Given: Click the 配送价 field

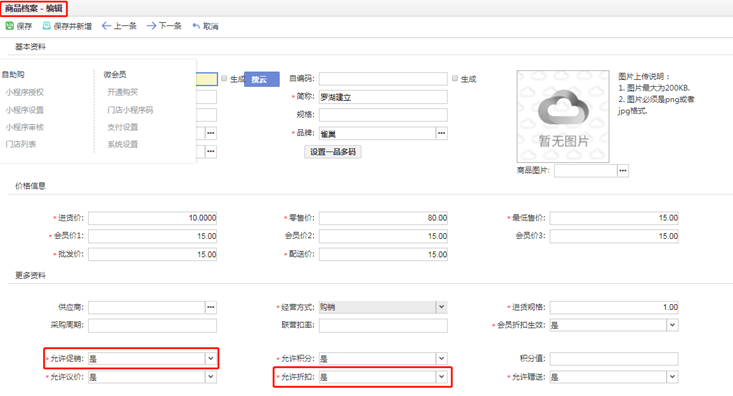Looking at the screenshot, I should pos(383,254).
